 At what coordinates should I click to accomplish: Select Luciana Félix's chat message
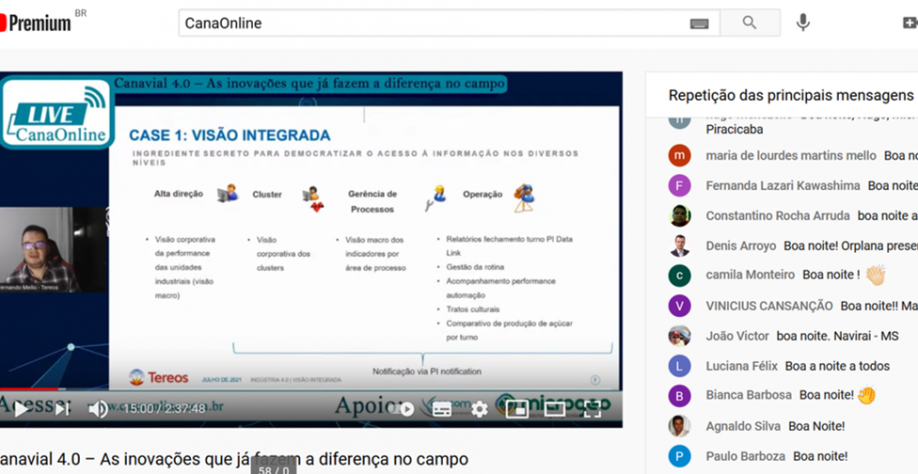[837, 366]
